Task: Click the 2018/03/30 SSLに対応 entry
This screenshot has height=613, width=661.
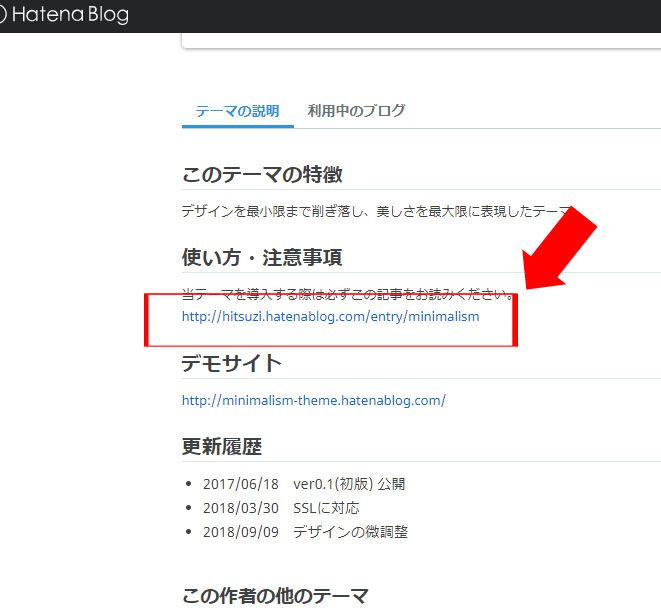Action: pos(281,508)
